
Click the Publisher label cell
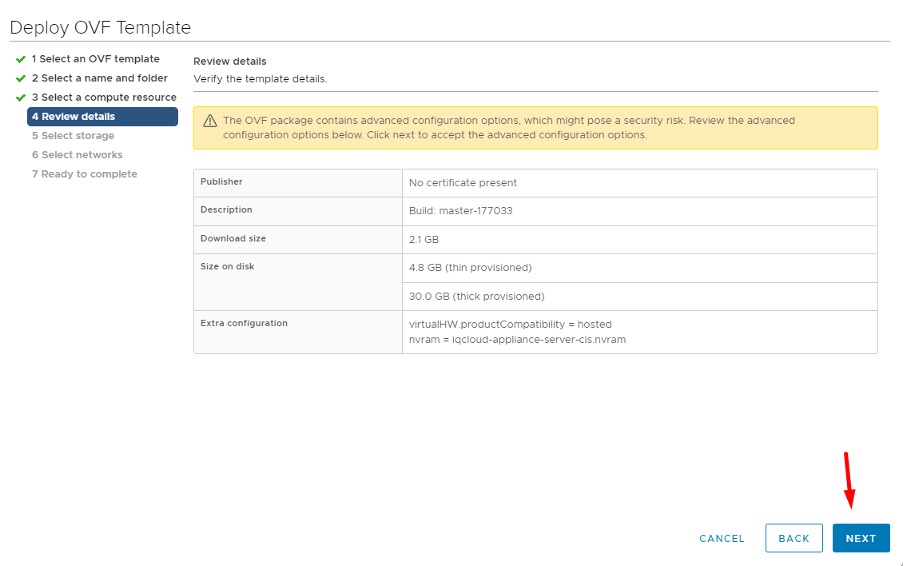point(298,183)
